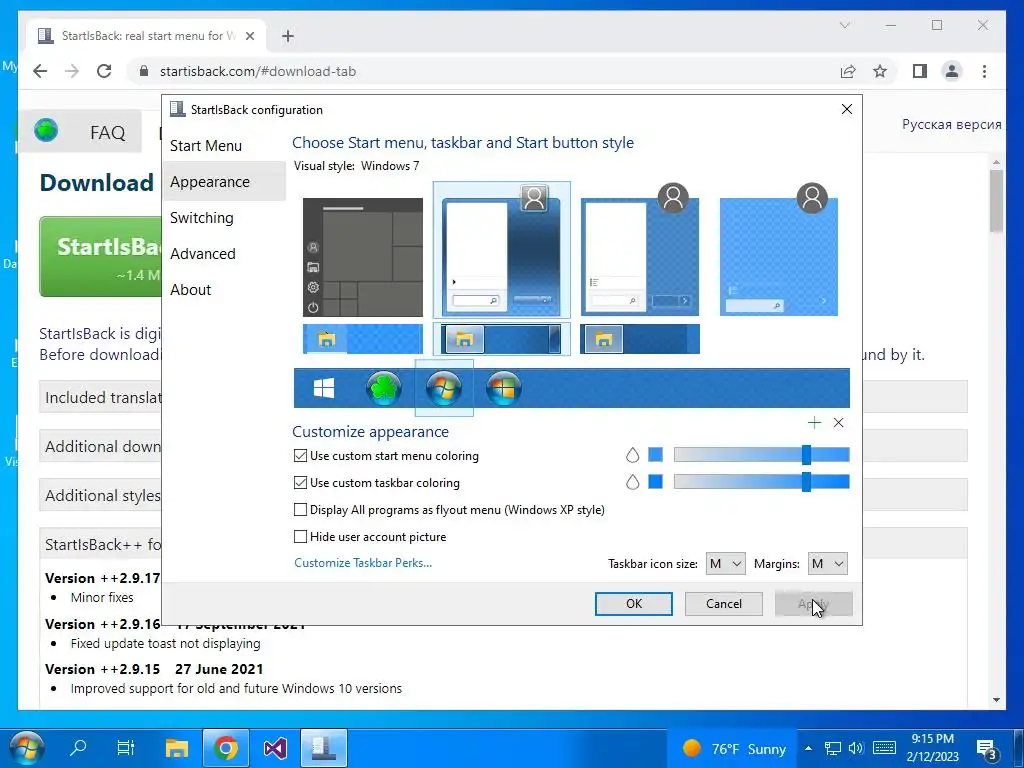The image size is (1024, 768).
Task: Open the Appearance settings section
Action: click(x=224, y=182)
